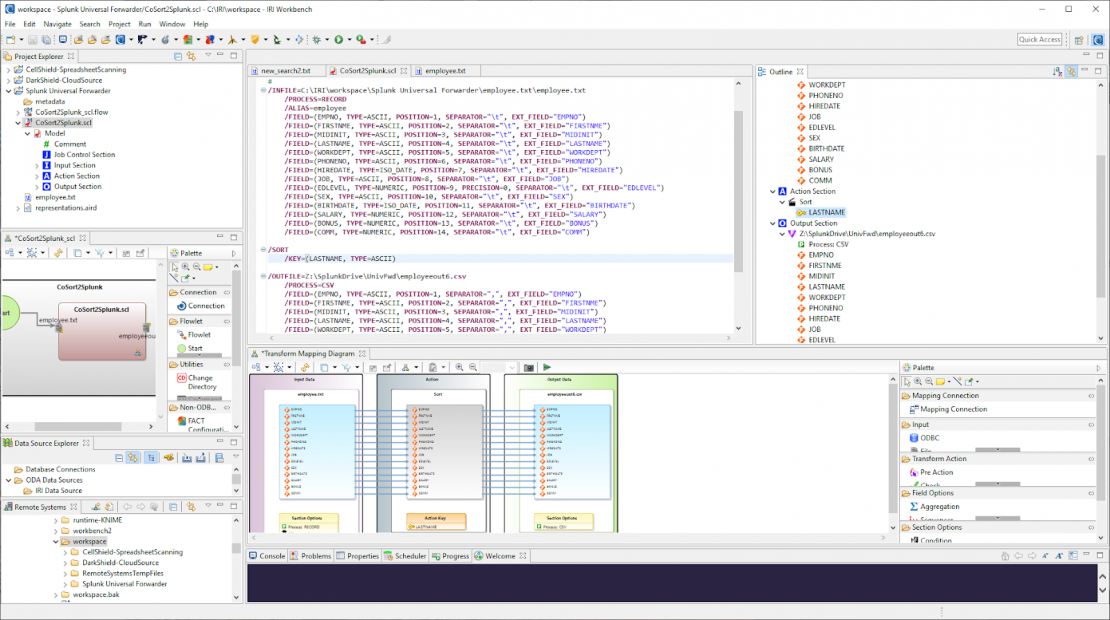Screen dimensions: 1110x620
Task: Click the yellow shield icon in main toolbar
Action: coord(255,40)
